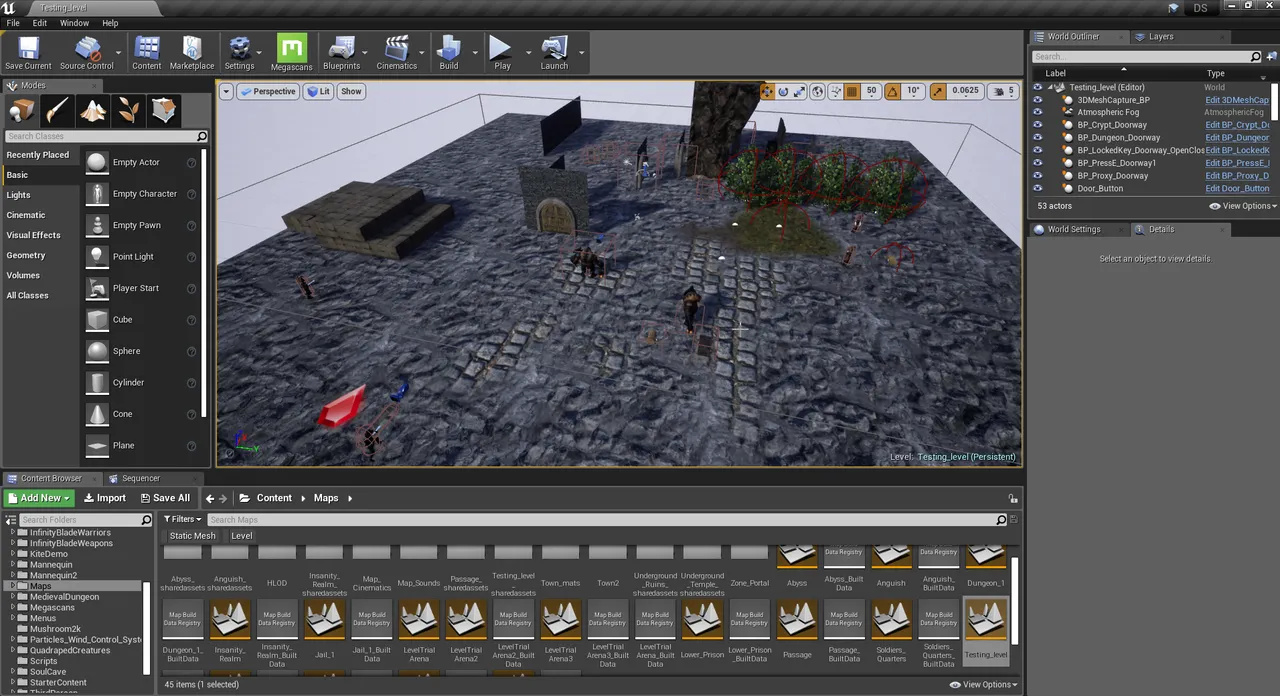This screenshot has height=696, width=1280.
Task: Open the Marketplace from toolbar
Action: pyautogui.click(x=192, y=52)
